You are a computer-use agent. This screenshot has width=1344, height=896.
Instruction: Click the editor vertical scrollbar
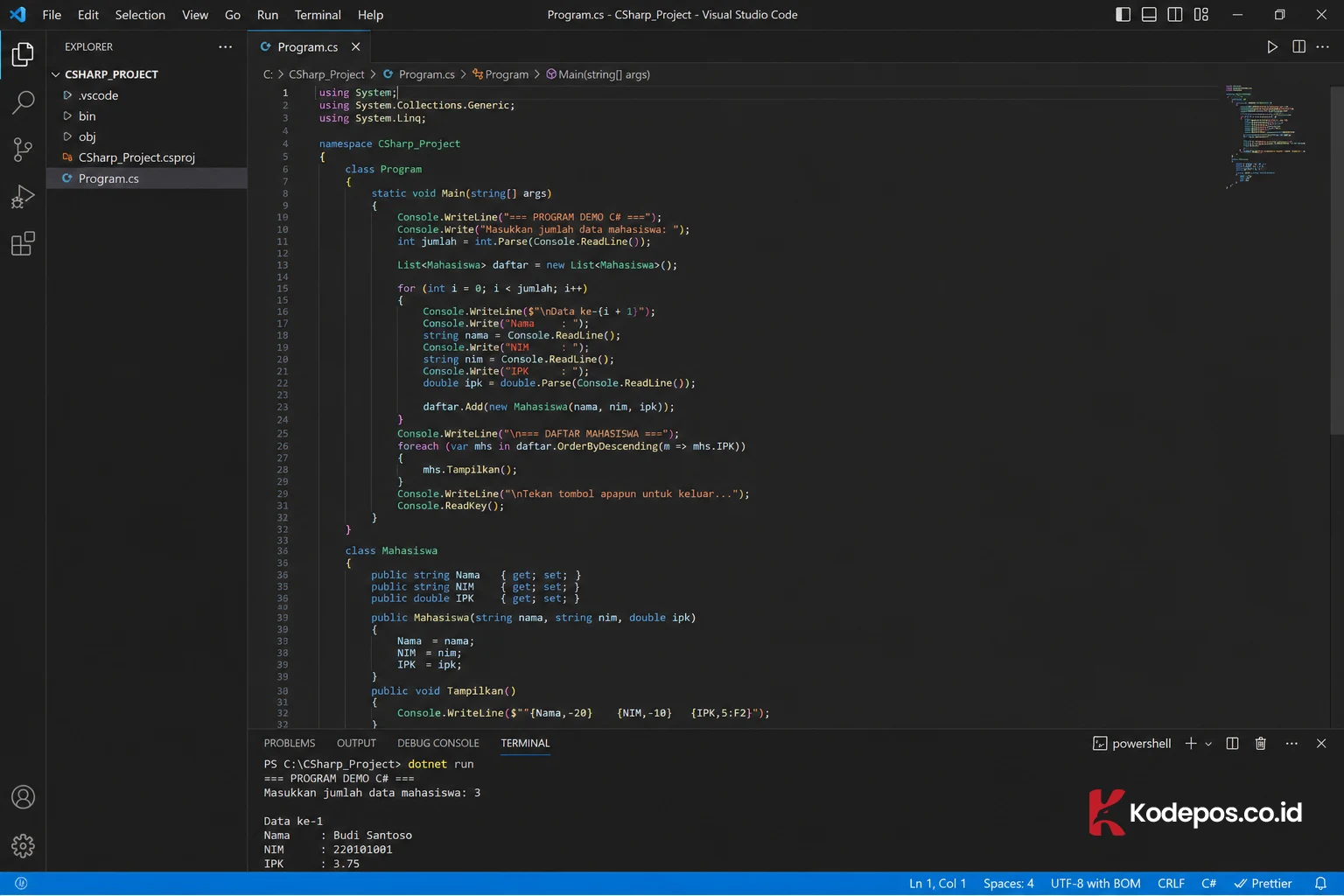(1336, 261)
